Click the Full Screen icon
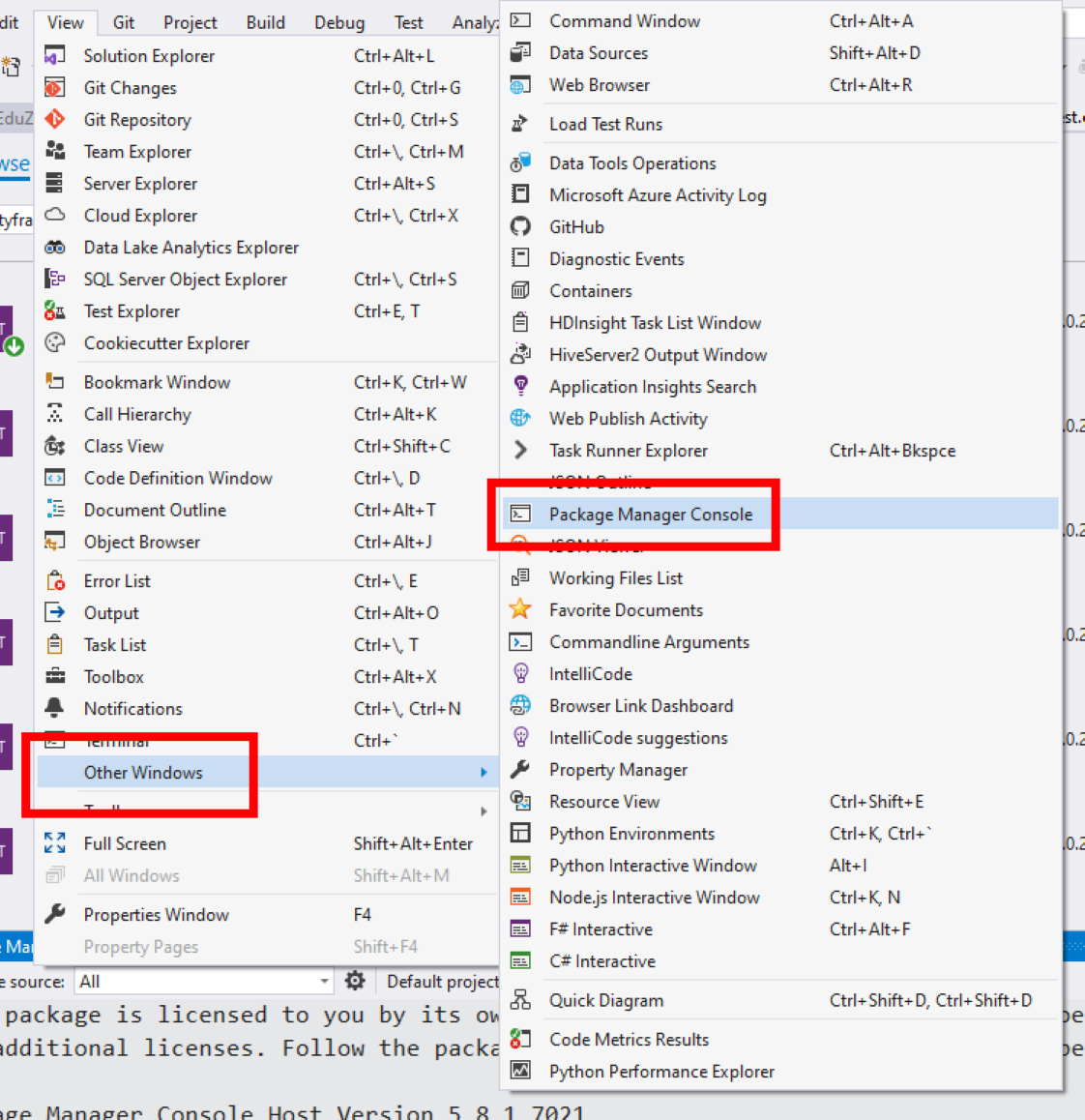Viewport: 1085px width, 1120px height. point(55,842)
